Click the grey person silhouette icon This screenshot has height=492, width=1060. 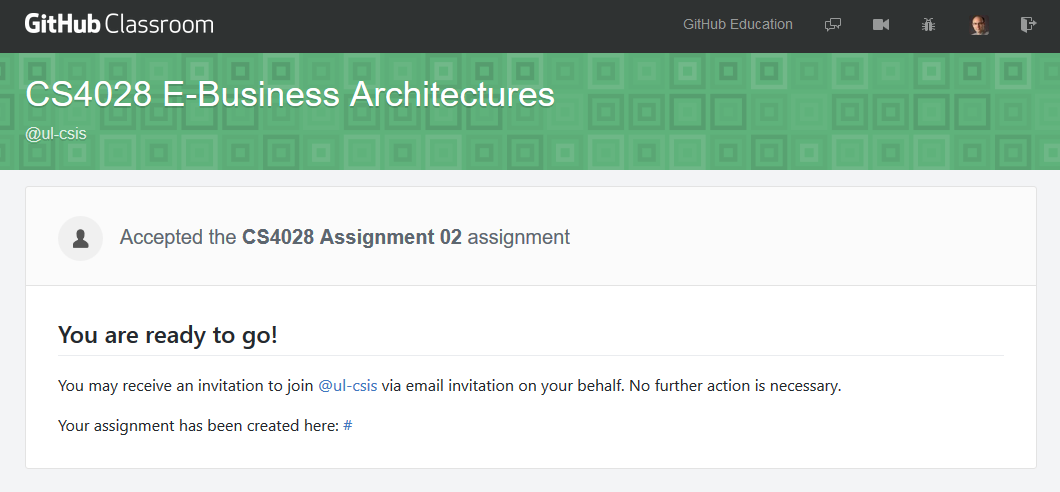pyautogui.click(x=80, y=239)
